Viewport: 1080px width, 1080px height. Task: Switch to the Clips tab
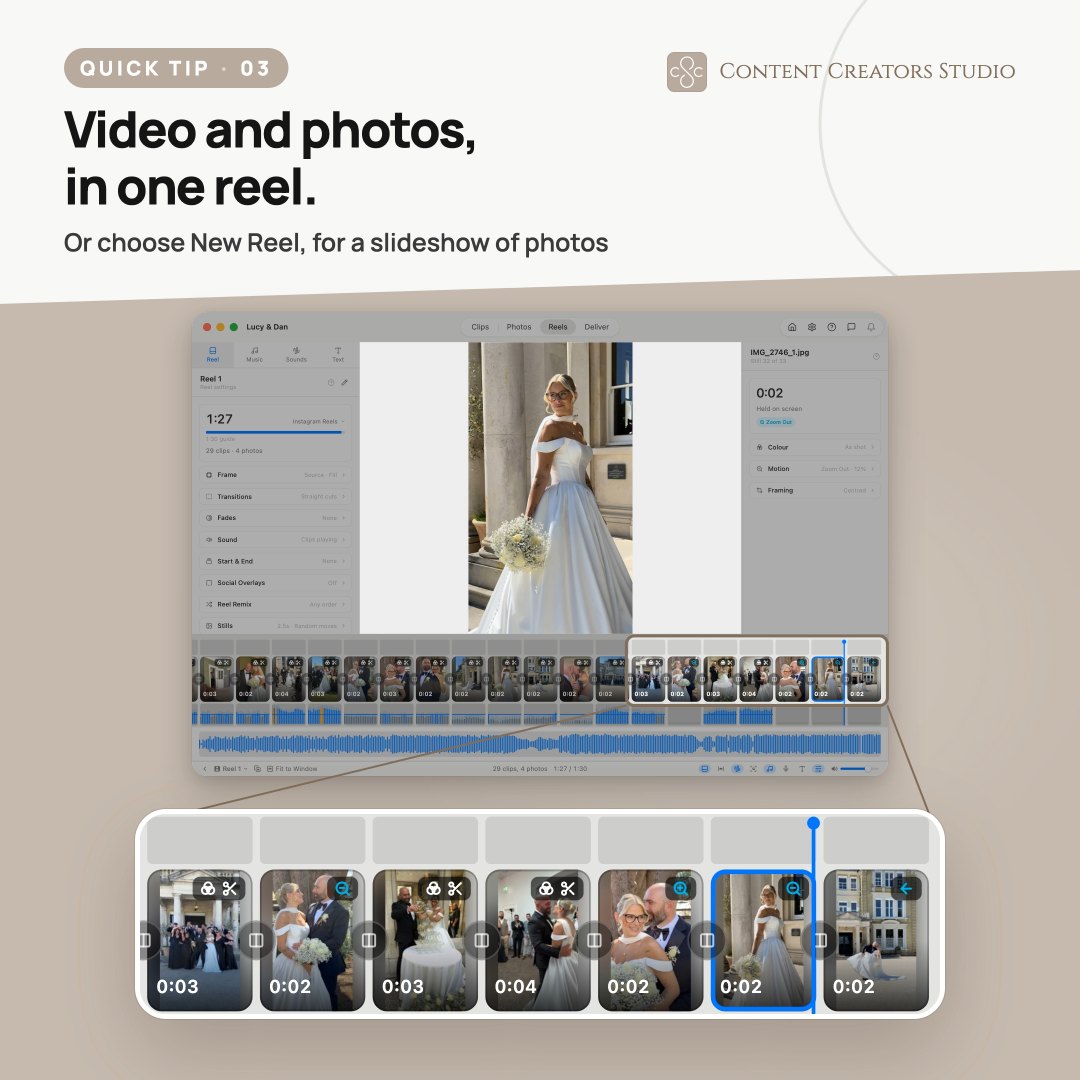[480, 327]
